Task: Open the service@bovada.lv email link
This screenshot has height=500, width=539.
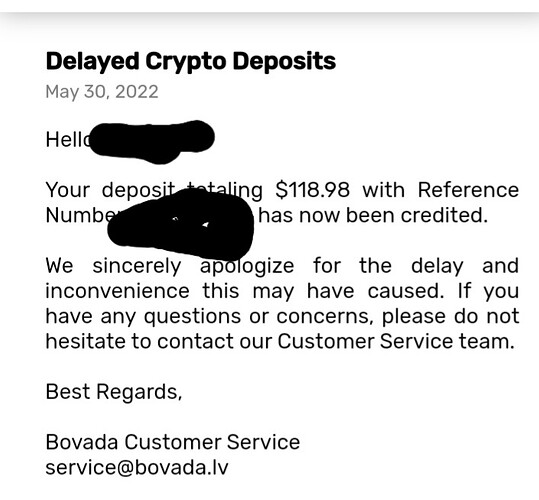Action: pos(137,468)
